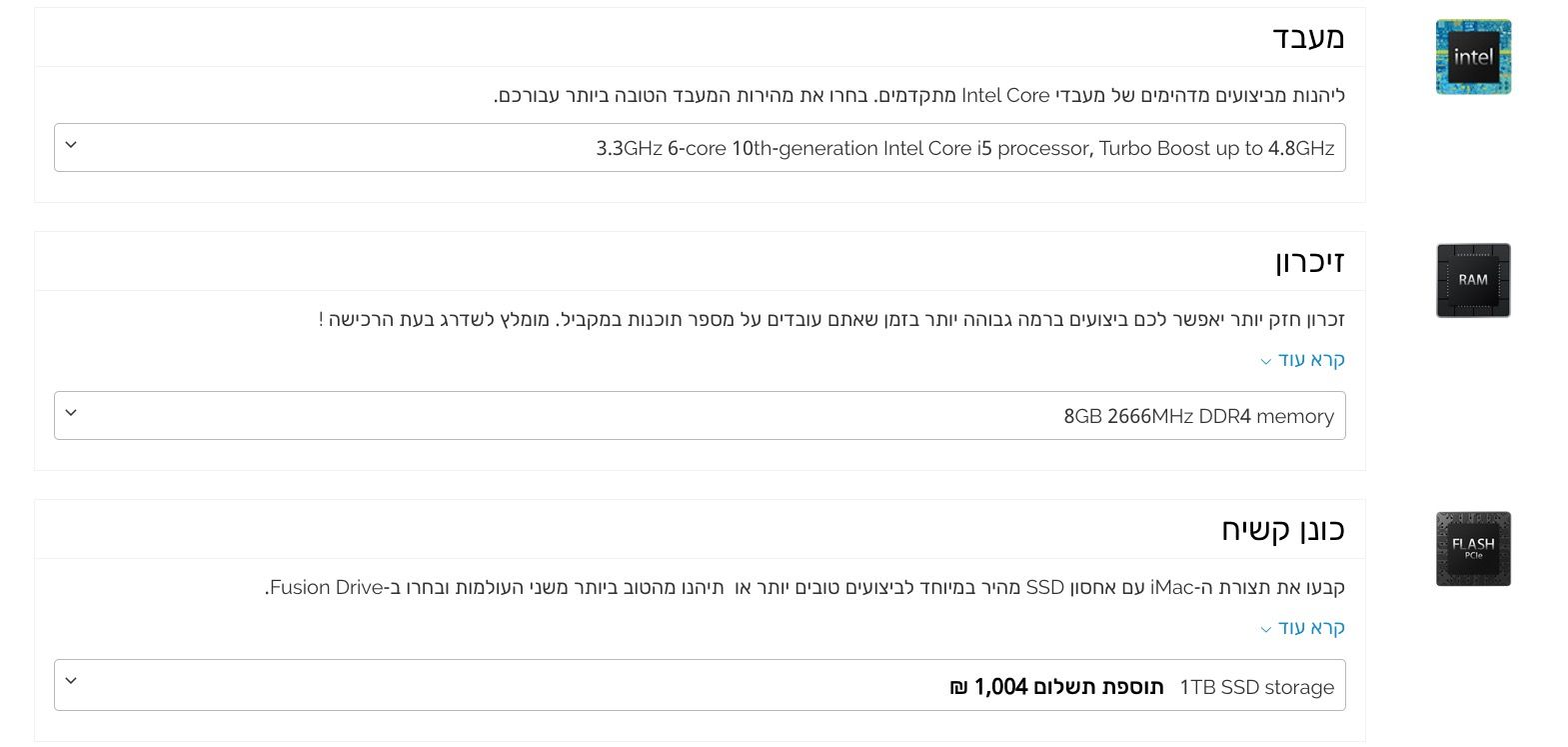Click the FLASH PCIe storage chip icon

click(1473, 548)
